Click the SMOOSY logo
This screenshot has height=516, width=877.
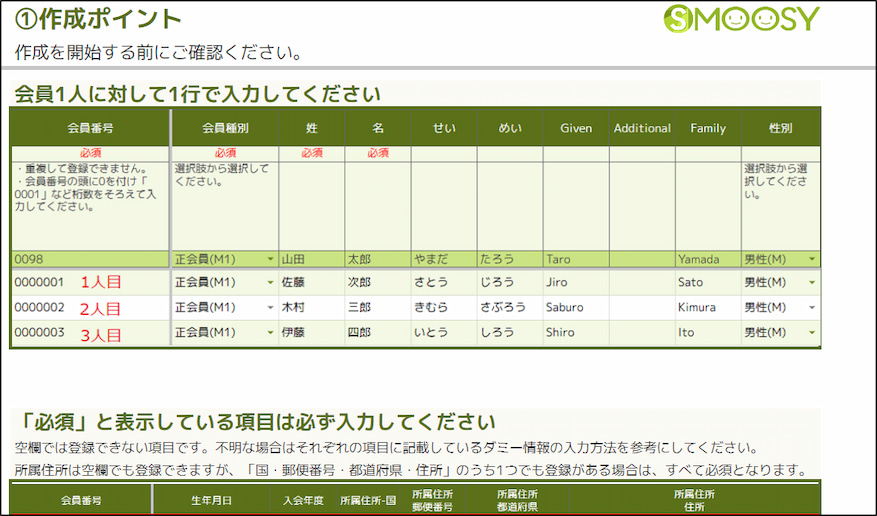pyautogui.click(x=741, y=19)
